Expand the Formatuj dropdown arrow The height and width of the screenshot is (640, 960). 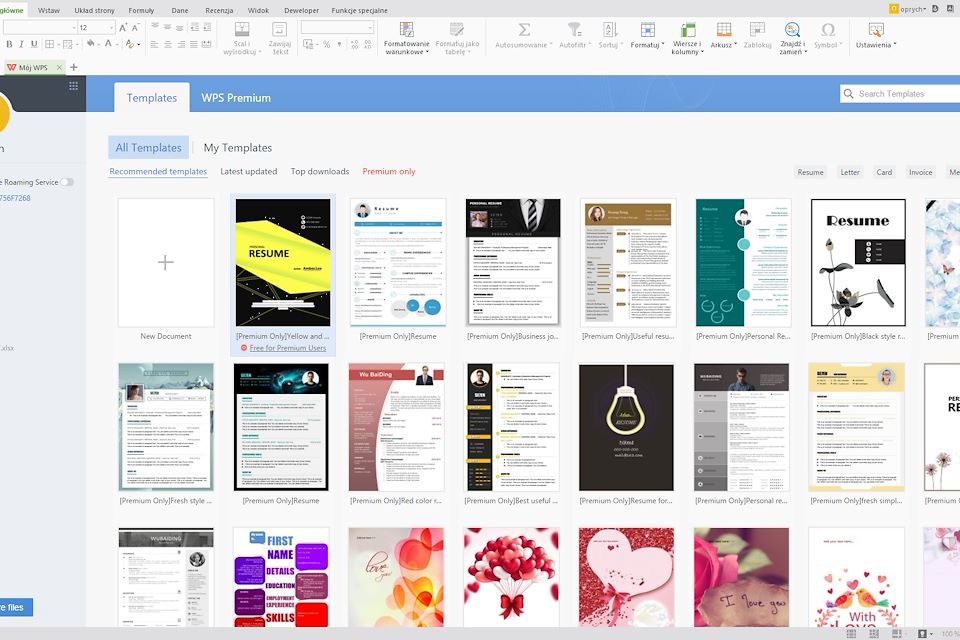(x=662, y=45)
